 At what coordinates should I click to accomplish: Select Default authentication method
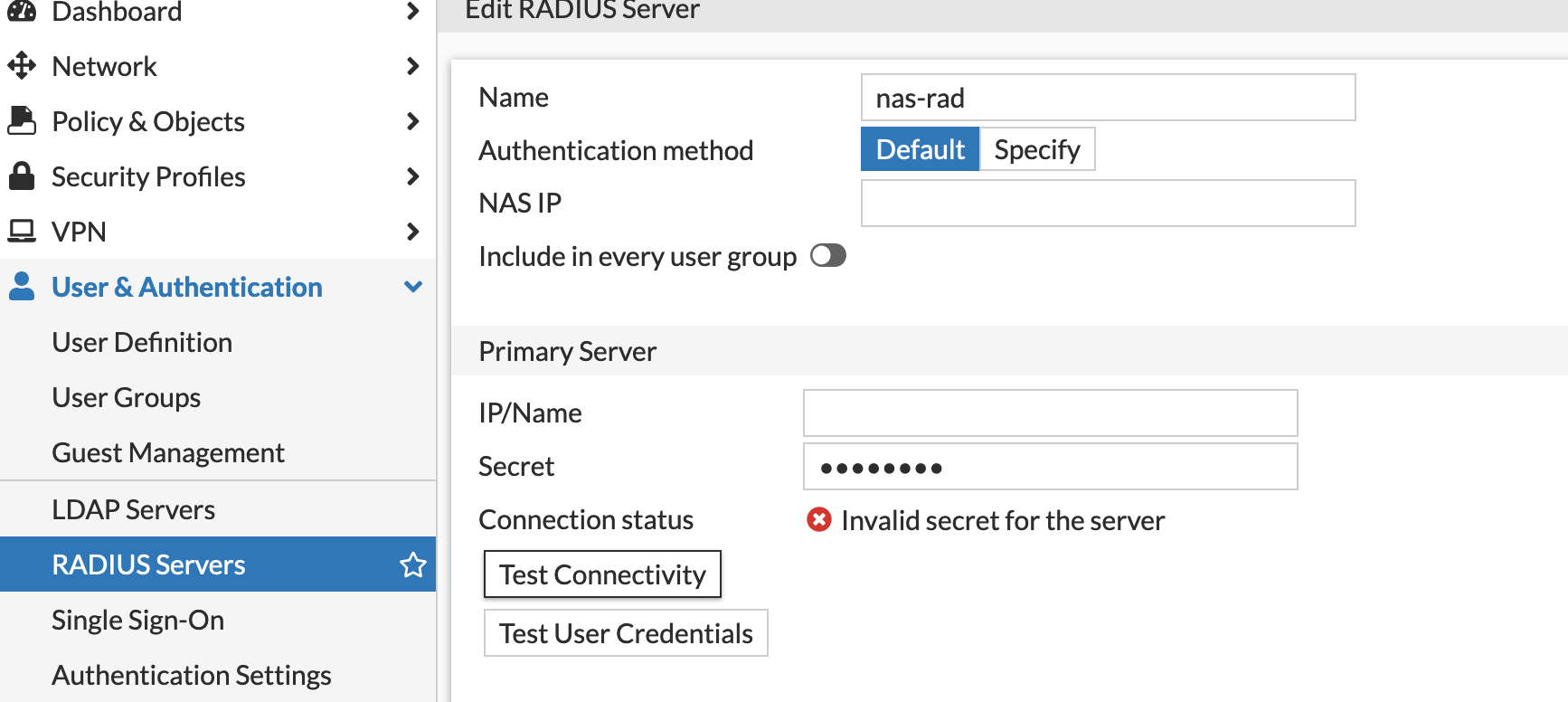920,149
